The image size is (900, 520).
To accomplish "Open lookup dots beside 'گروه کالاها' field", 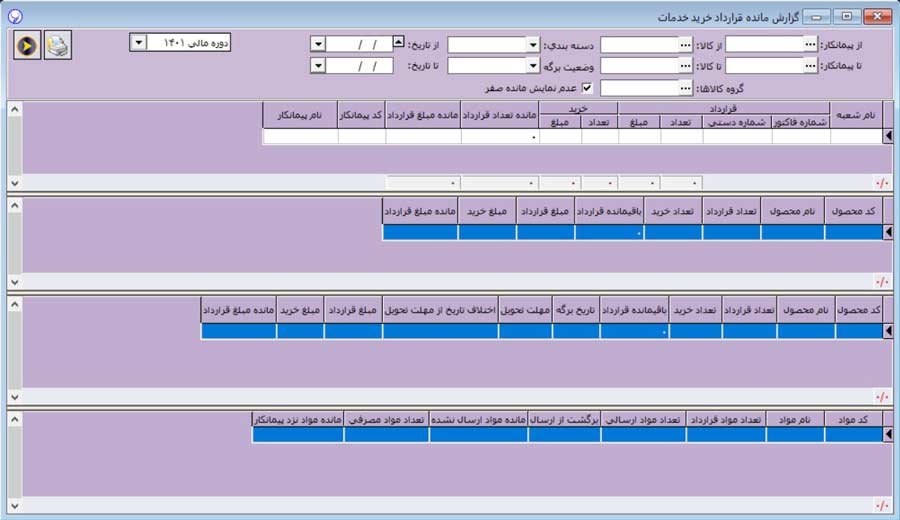I will [685, 88].
